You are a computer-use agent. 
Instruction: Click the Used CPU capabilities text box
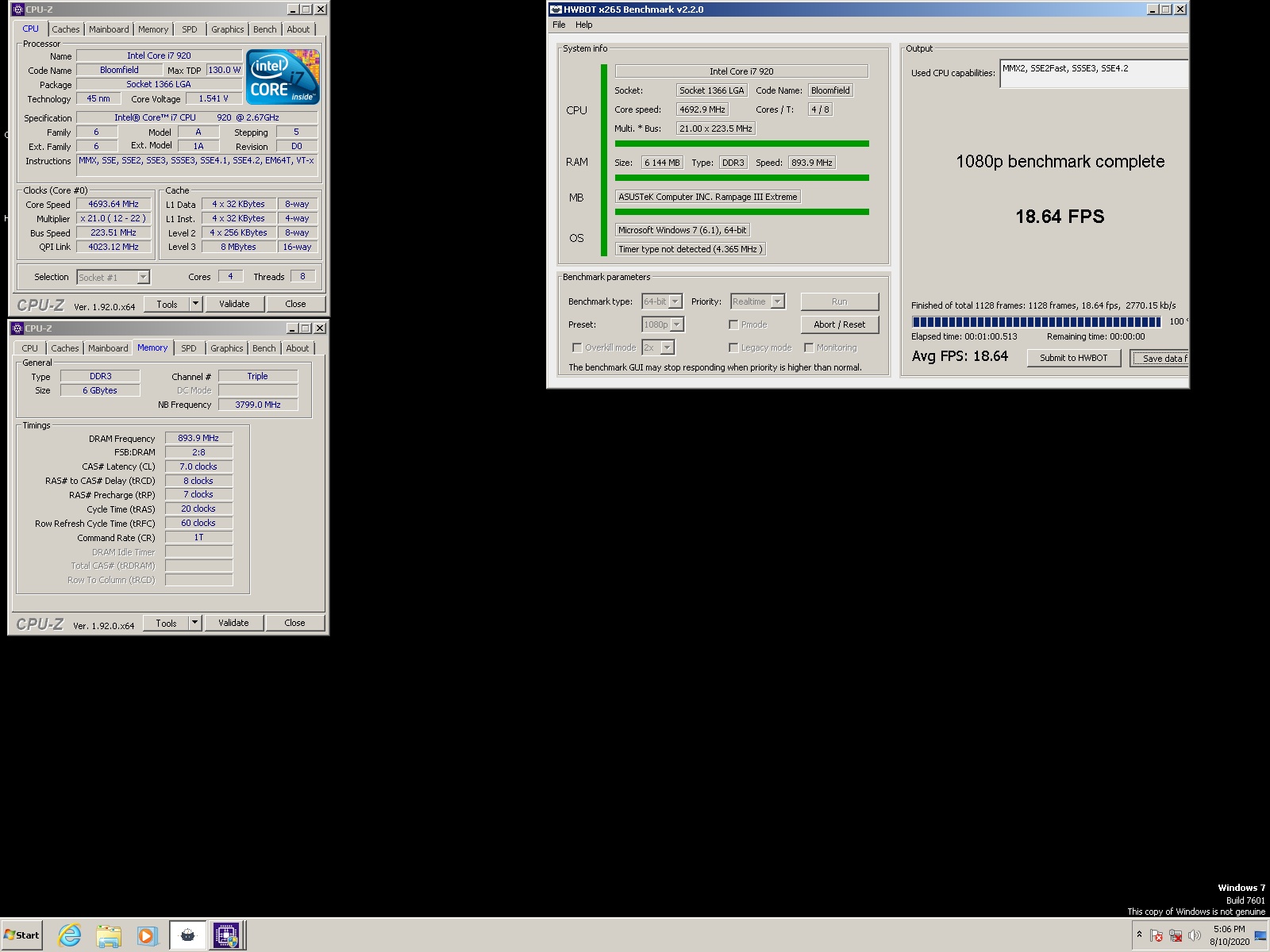(1094, 74)
